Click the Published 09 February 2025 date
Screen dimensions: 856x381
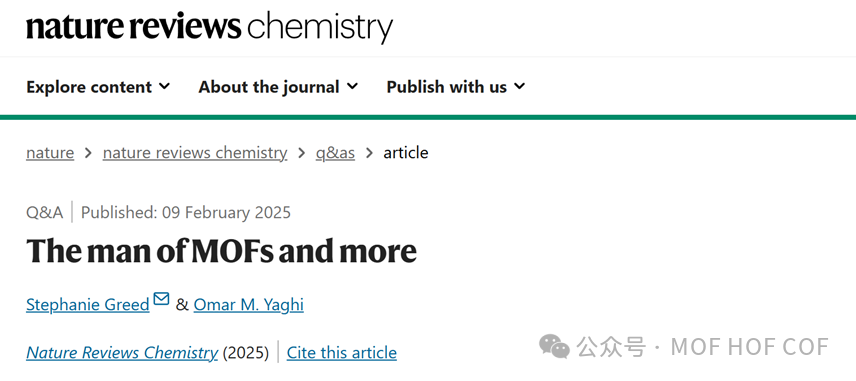pyautogui.click(x=186, y=212)
